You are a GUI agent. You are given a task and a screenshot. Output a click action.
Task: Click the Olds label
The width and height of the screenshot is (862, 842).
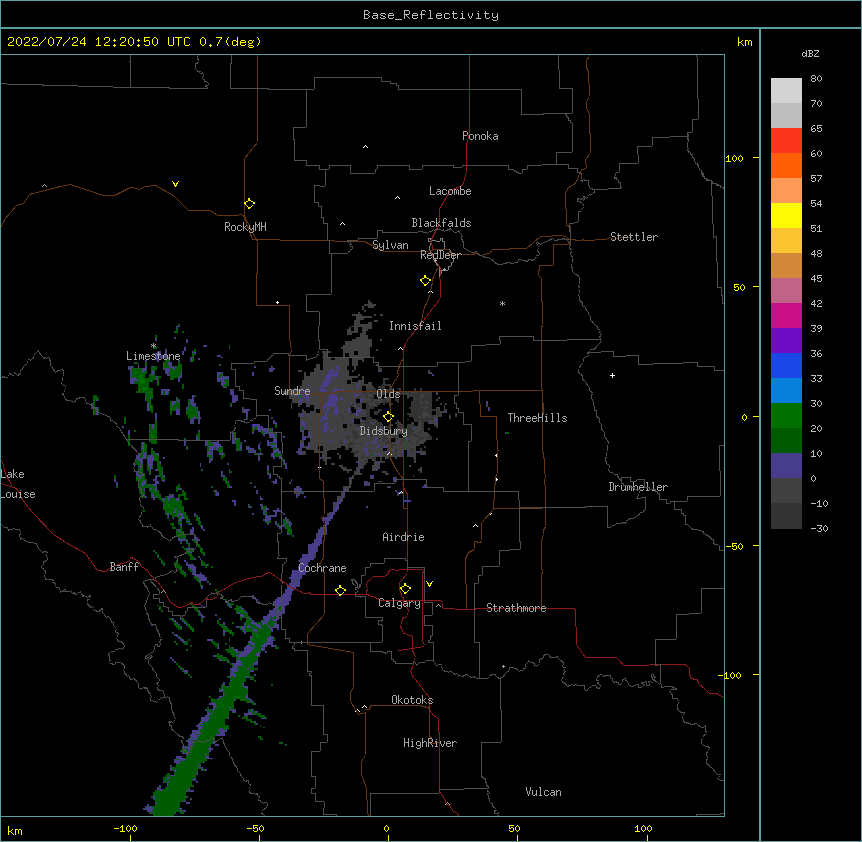[x=388, y=394]
